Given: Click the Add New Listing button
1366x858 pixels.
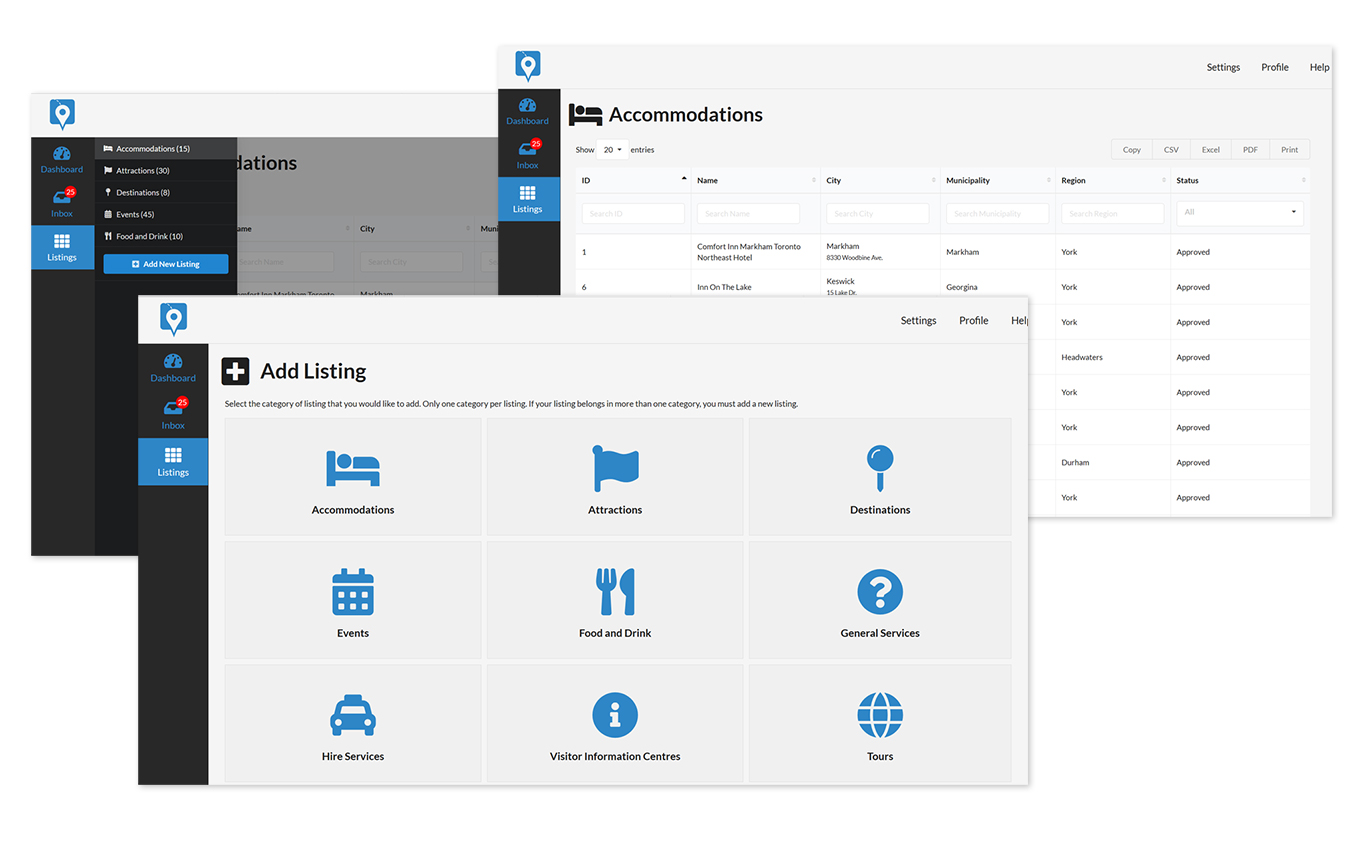Looking at the screenshot, I should [x=165, y=263].
